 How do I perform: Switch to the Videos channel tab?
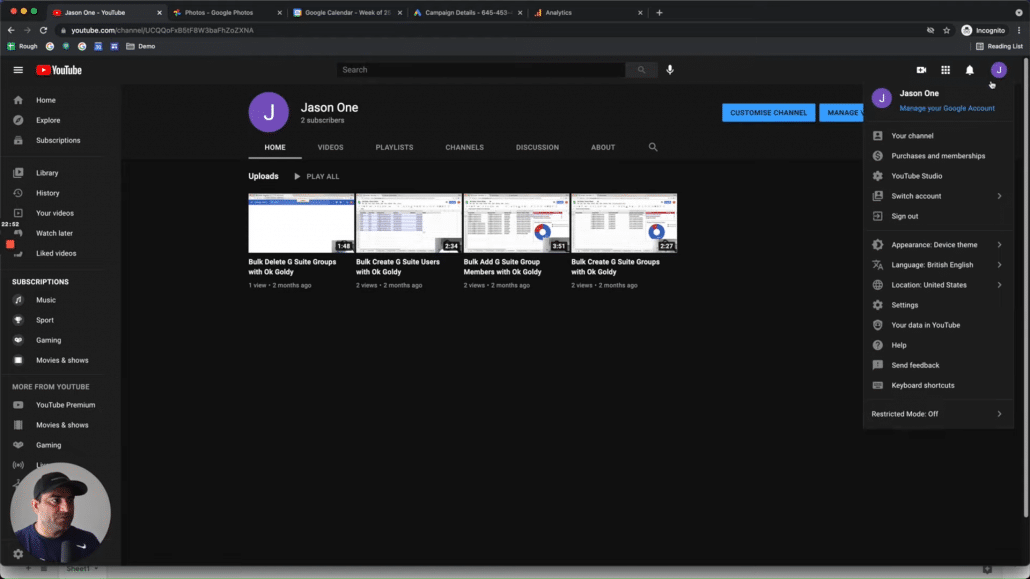click(330, 147)
